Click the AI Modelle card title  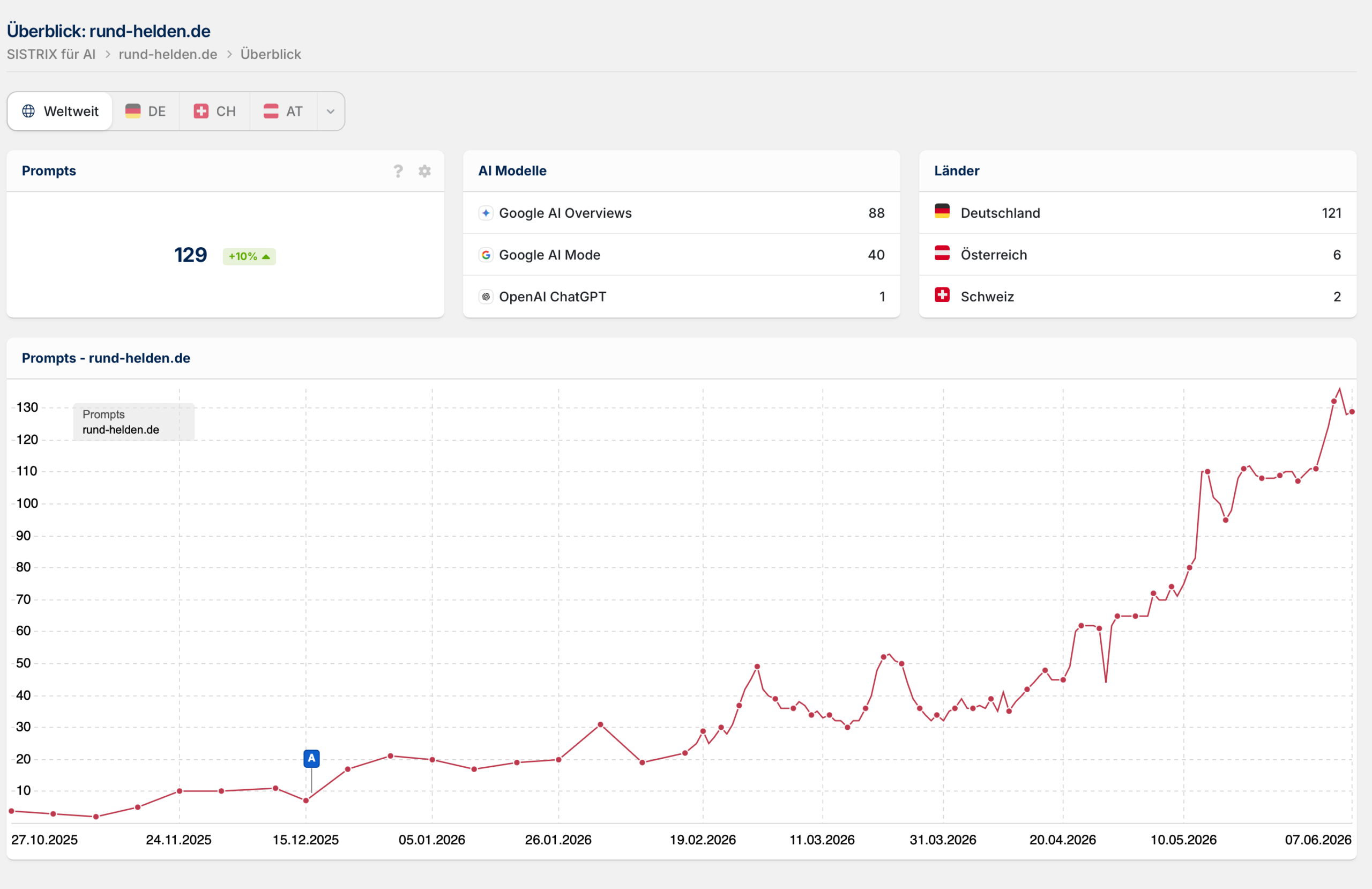pyautogui.click(x=512, y=171)
